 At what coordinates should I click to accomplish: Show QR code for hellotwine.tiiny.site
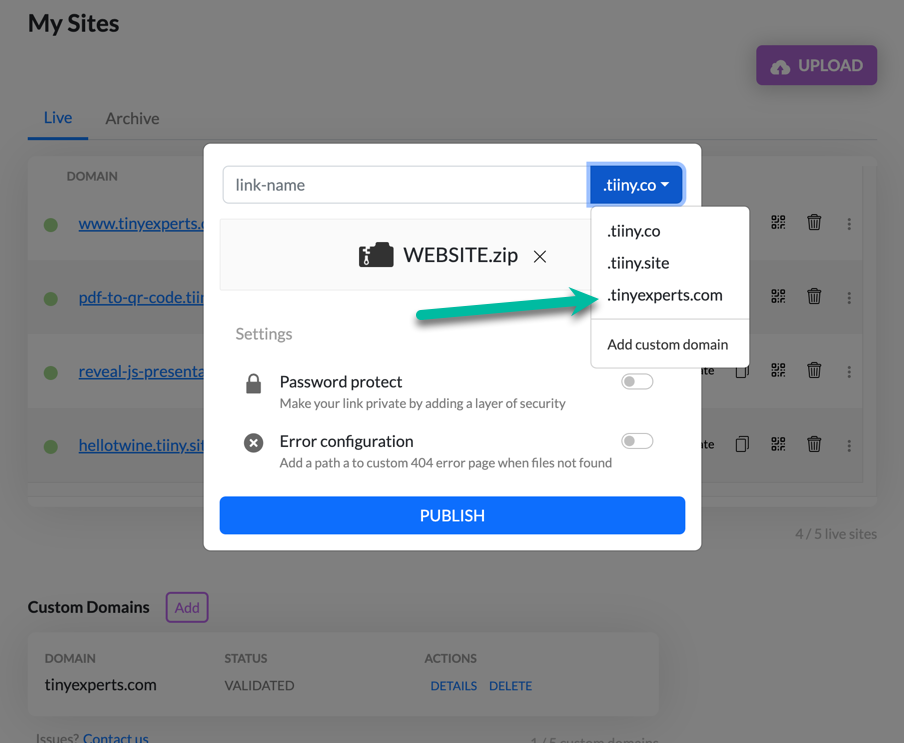click(x=778, y=444)
